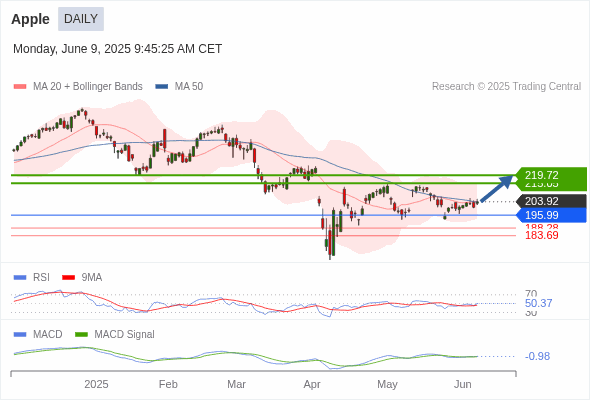Image resolution: width=590 pixels, height=400 pixels.
Task: Click the MA 50 blue legend swatch
Action: [162, 87]
